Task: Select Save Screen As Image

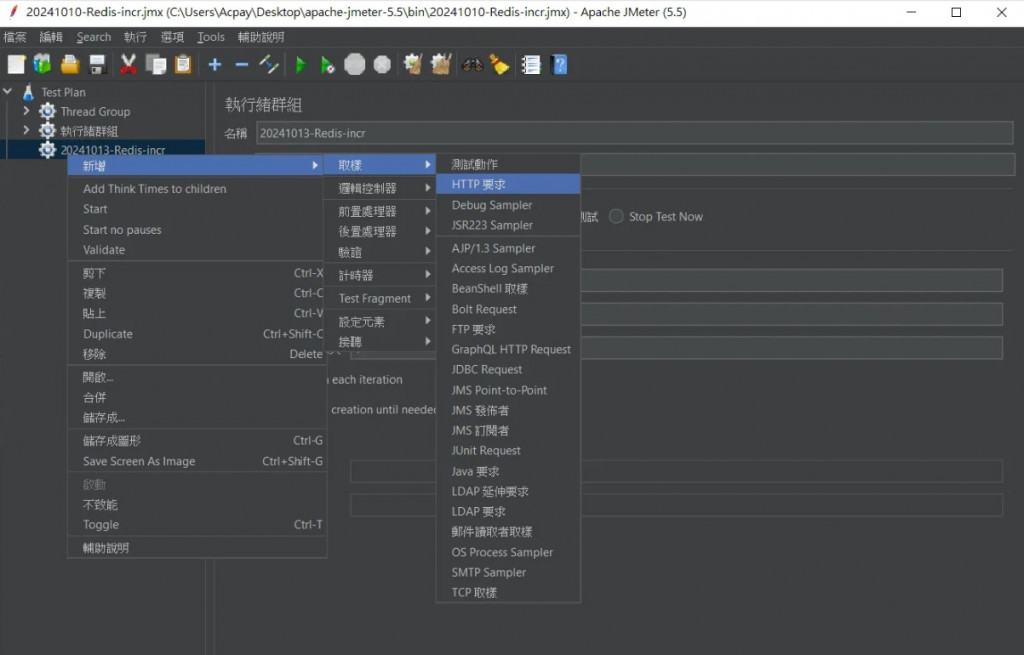Action: 197,461
